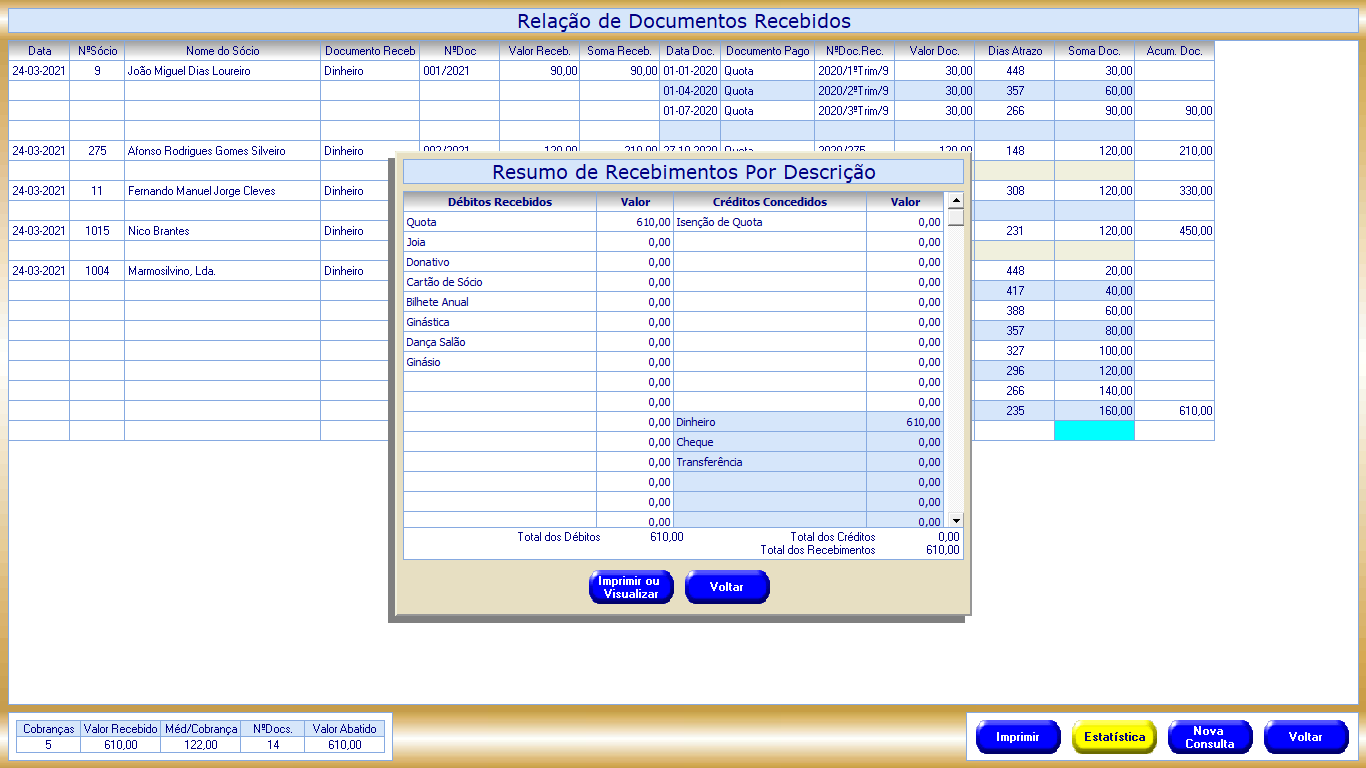Click the Nome do Sócio column header
Image resolution: width=1366 pixels, height=768 pixels.
click(222, 51)
